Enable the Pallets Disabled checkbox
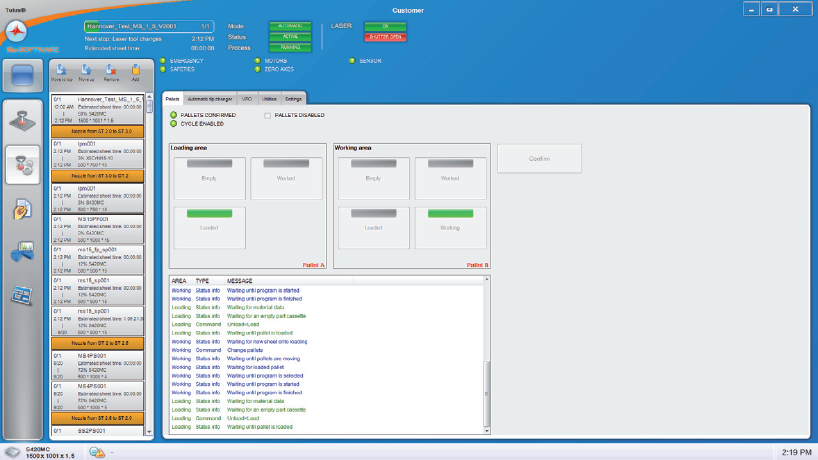This screenshot has height=460, width=818. (267, 115)
